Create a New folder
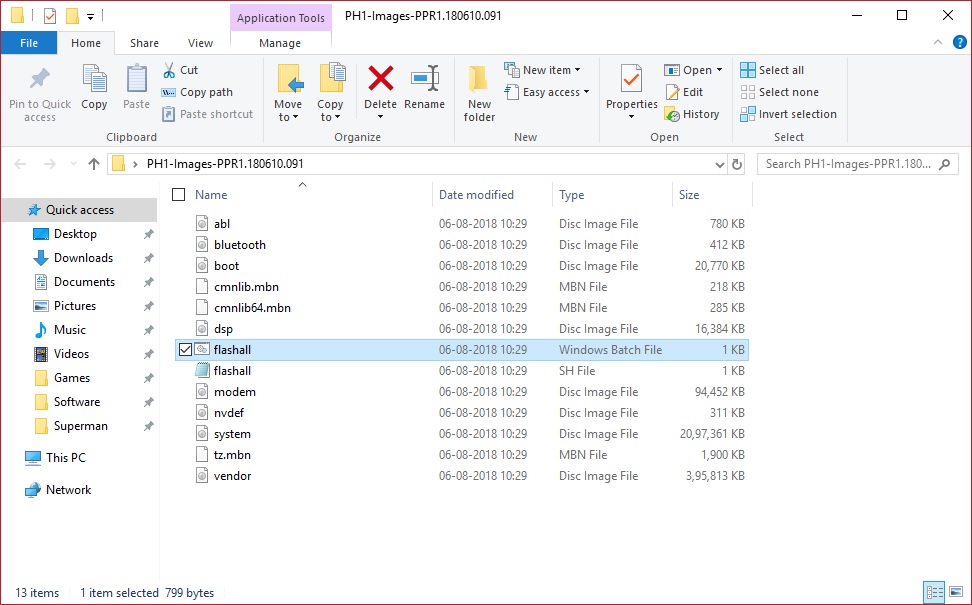 479,93
